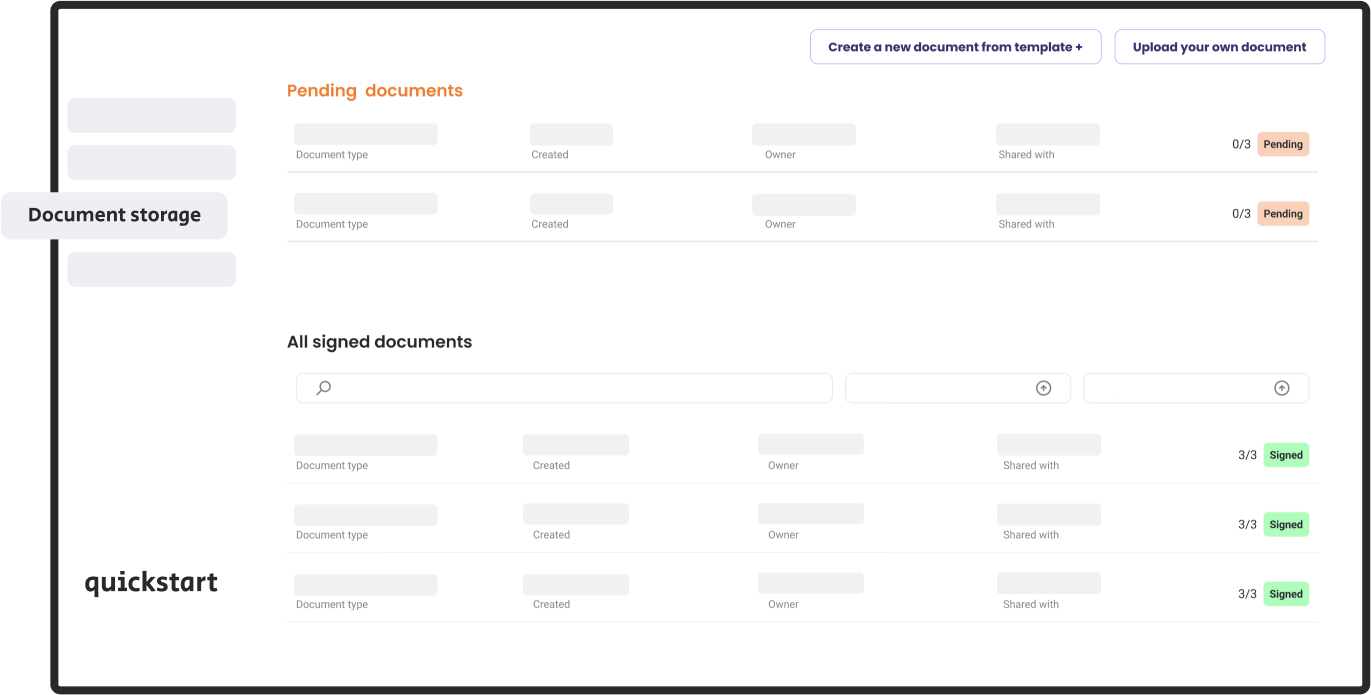Click the 3/3 signing progress indicator
The image size is (1371, 695).
coord(1246,454)
